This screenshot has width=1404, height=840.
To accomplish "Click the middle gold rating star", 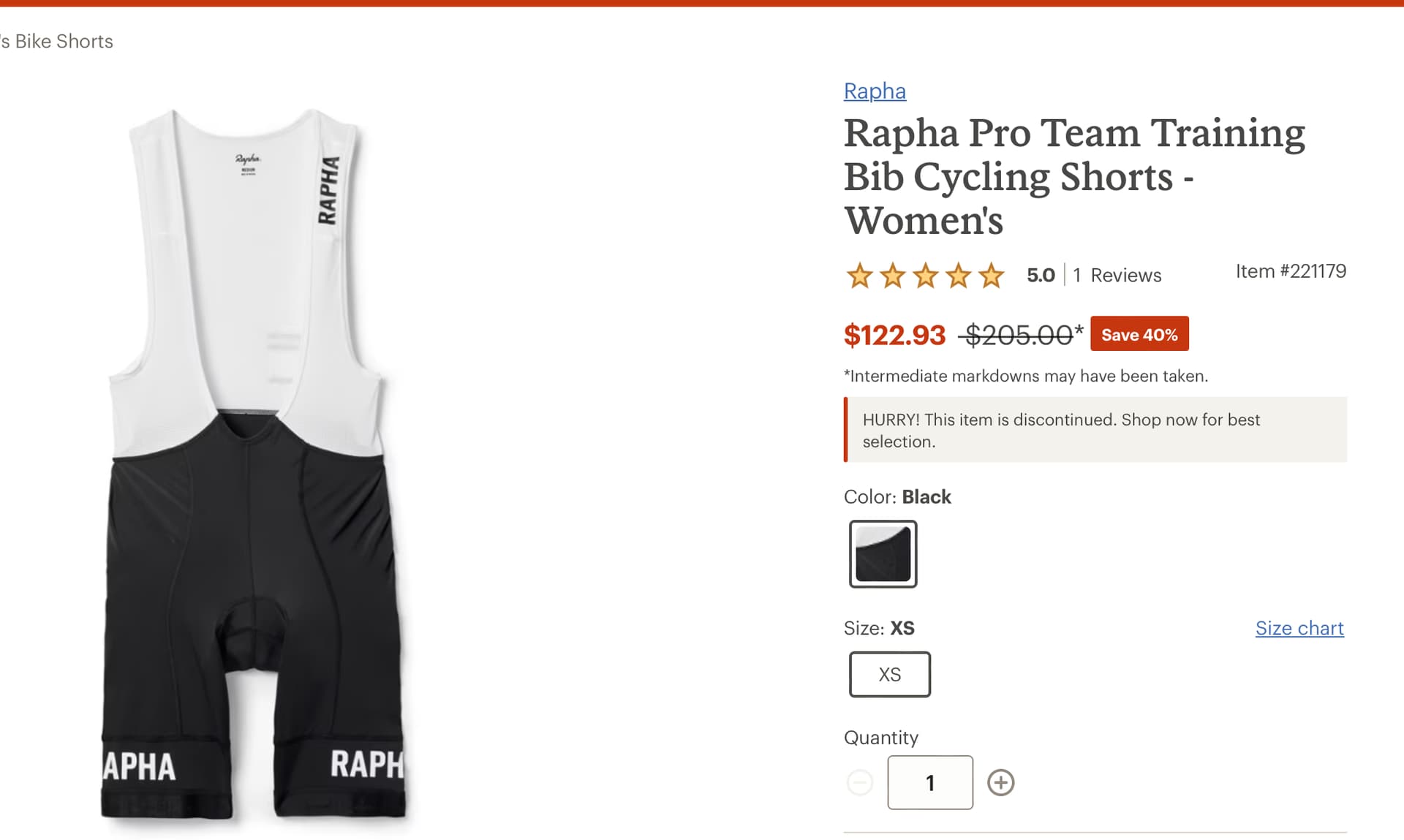I will pyautogui.click(x=926, y=276).
